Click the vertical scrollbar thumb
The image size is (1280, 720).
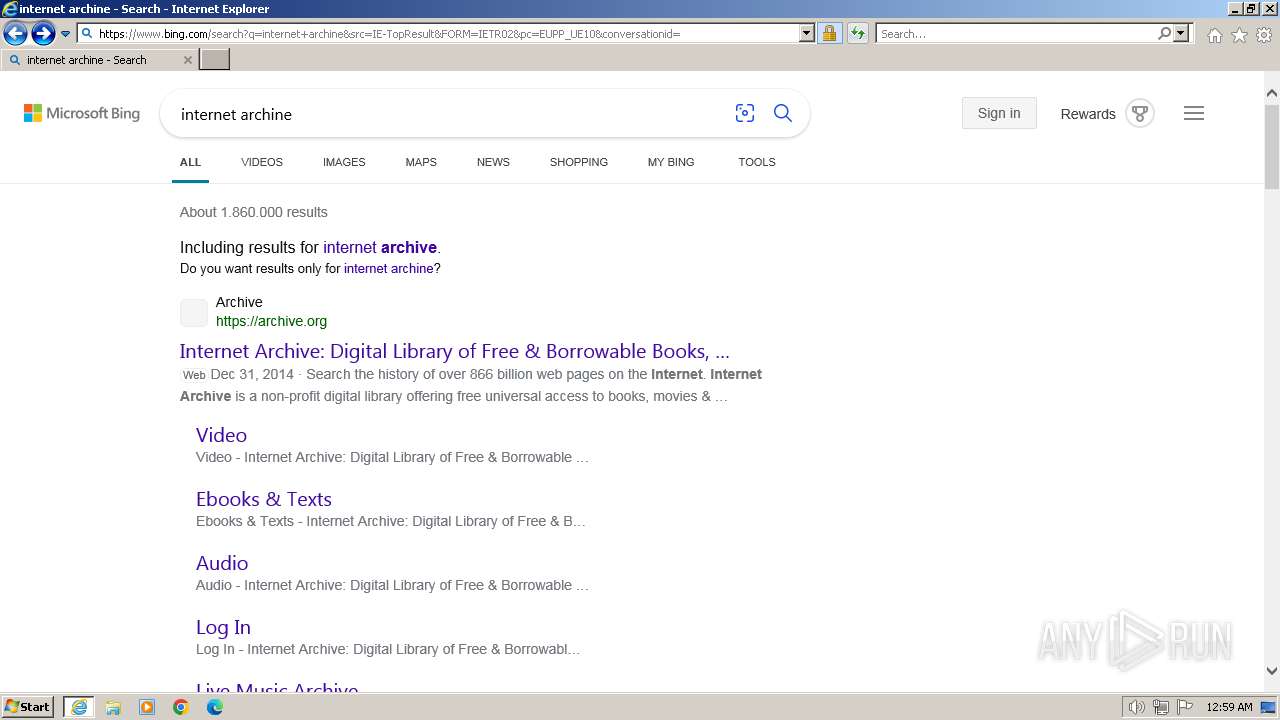1272,145
